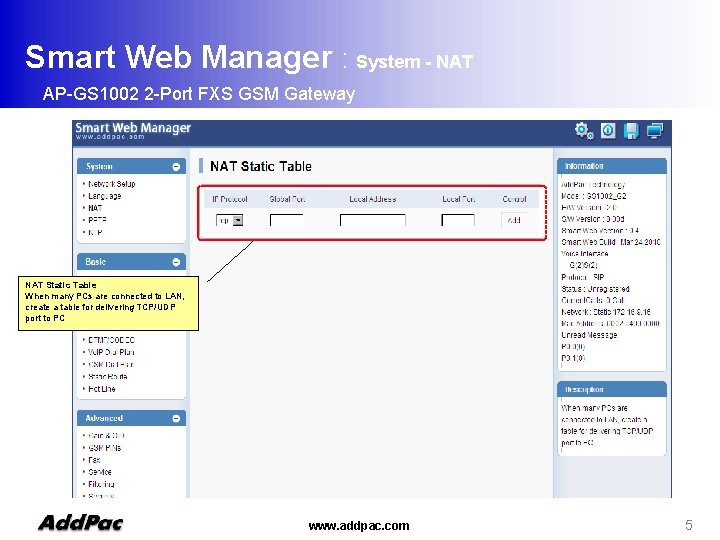The height and width of the screenshot is (540, 720).
Task: Click the NAT Static Table heading
Action: pos(260,166)
